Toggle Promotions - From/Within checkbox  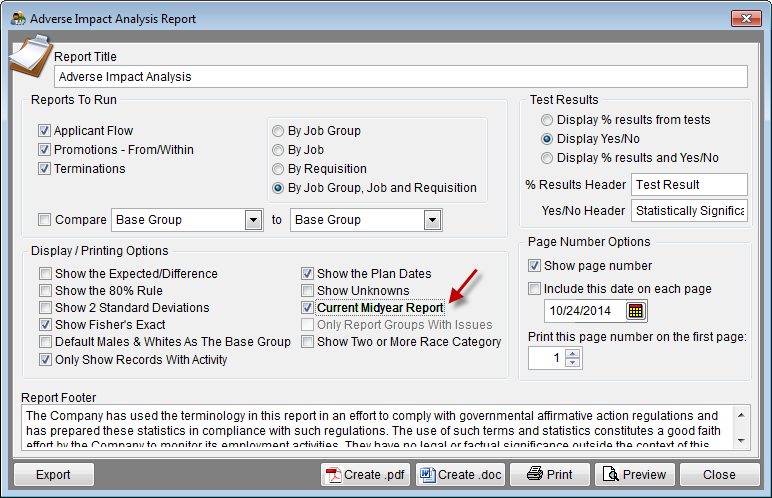coord(44,149)
